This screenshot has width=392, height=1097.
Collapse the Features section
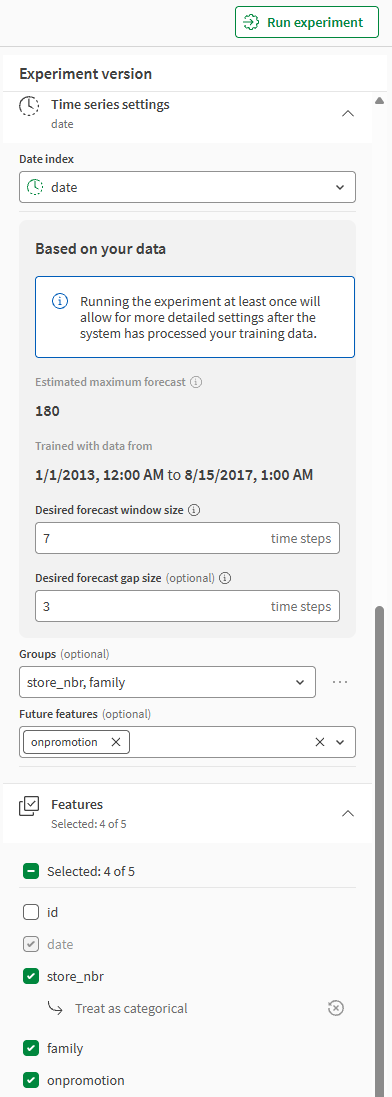coord(347,814)
